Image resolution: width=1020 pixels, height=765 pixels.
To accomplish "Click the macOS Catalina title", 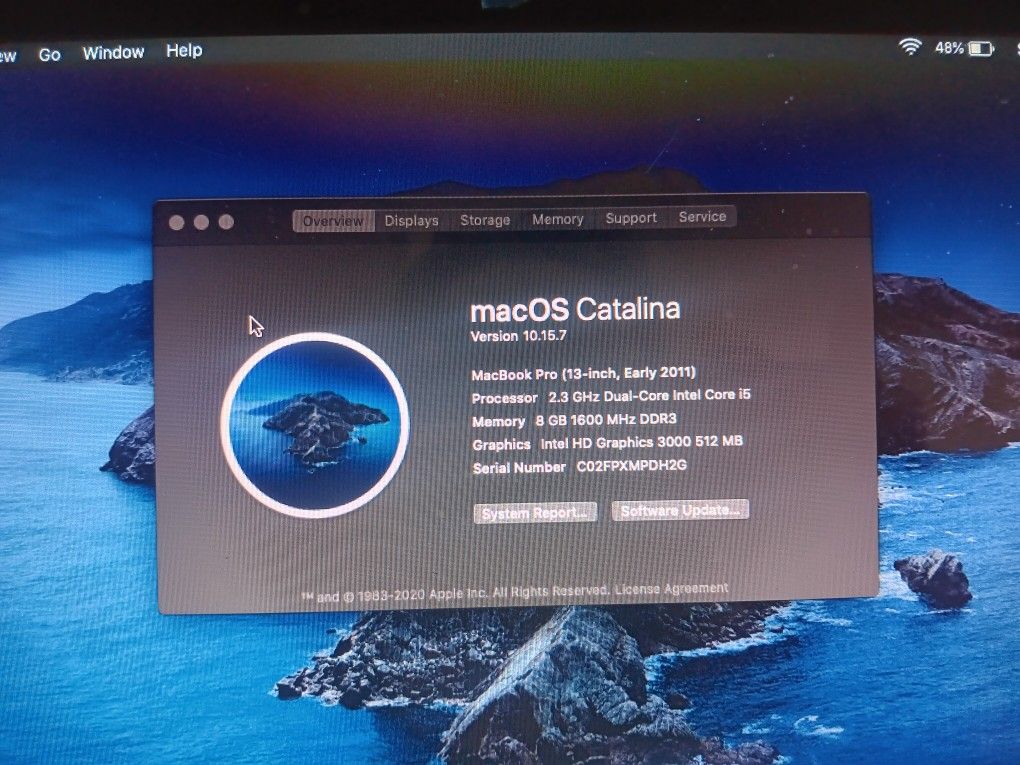I will click(x=575, y=310).
